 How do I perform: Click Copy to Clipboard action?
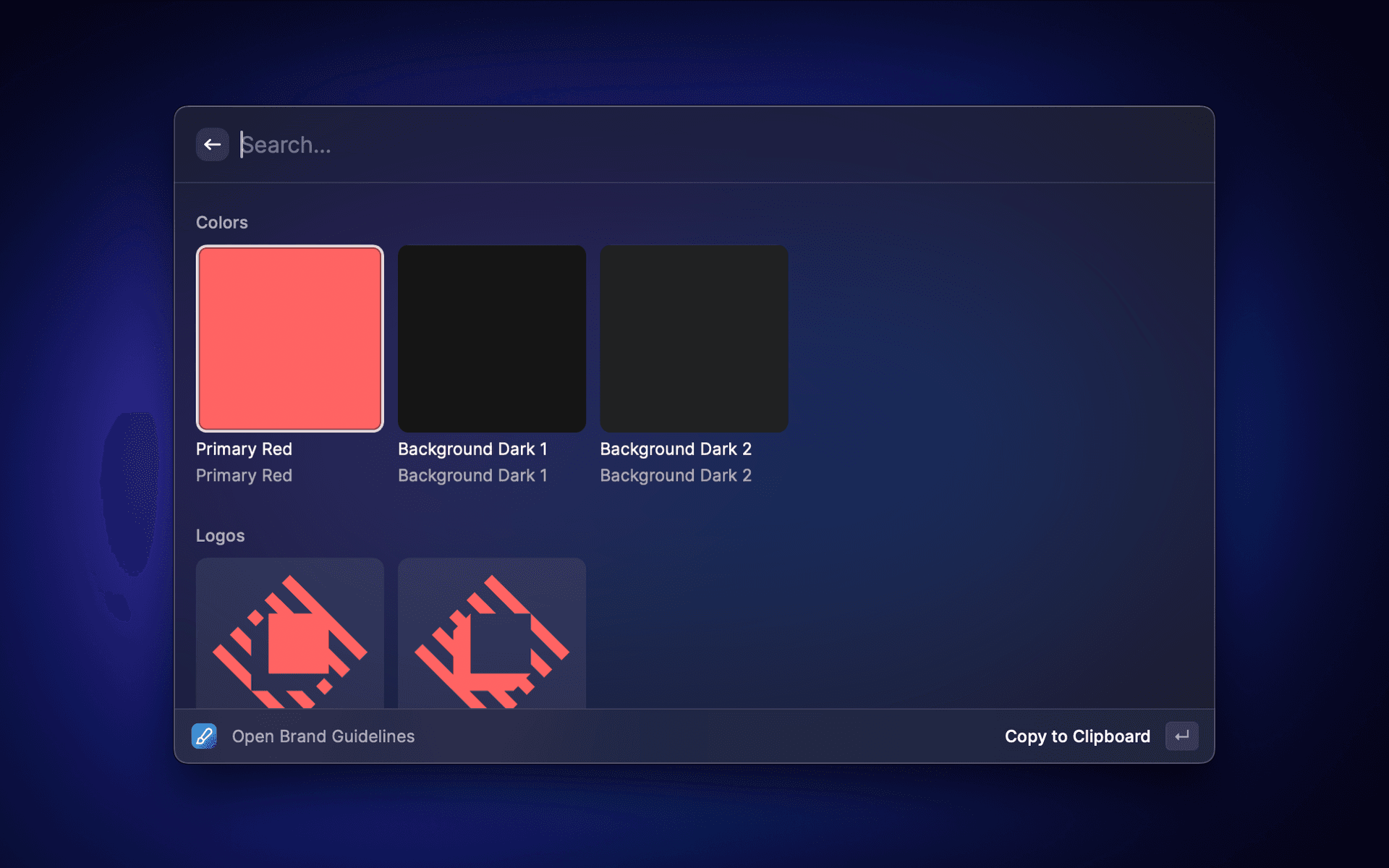1076,736
